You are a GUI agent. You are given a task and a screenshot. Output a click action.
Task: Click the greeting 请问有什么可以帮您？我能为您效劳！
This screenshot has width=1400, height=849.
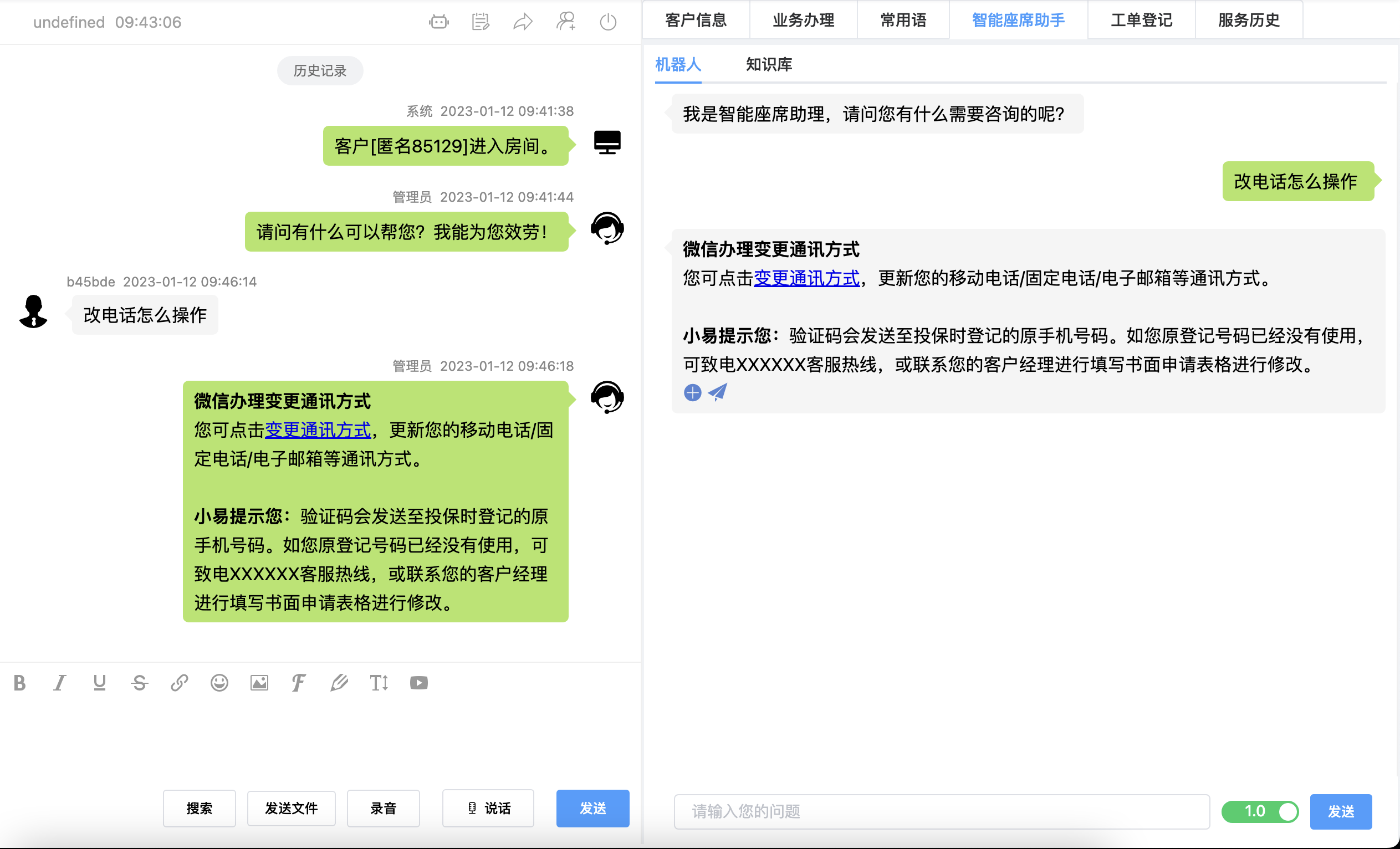pyautogui.click(x=406, y=232)
